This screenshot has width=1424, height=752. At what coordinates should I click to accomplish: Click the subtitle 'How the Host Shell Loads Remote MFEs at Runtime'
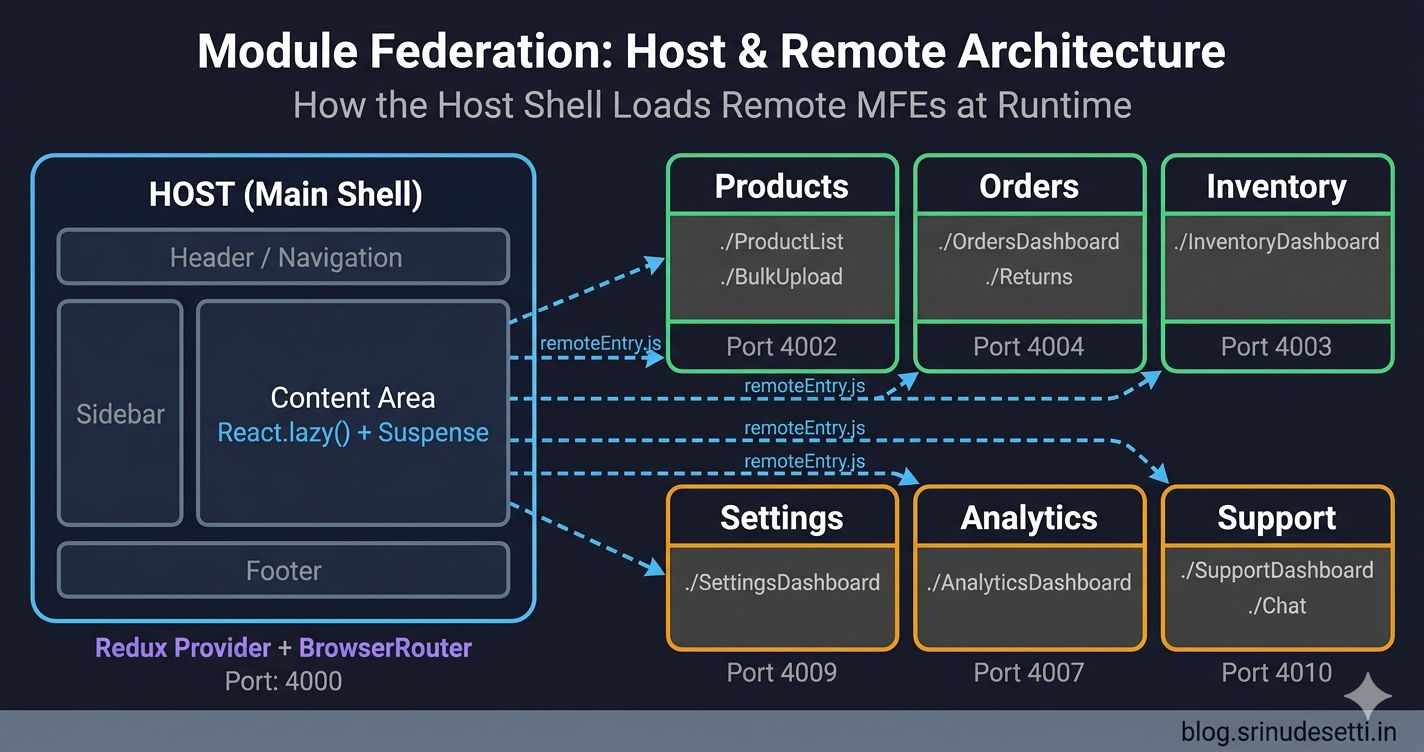coord(712,105)
